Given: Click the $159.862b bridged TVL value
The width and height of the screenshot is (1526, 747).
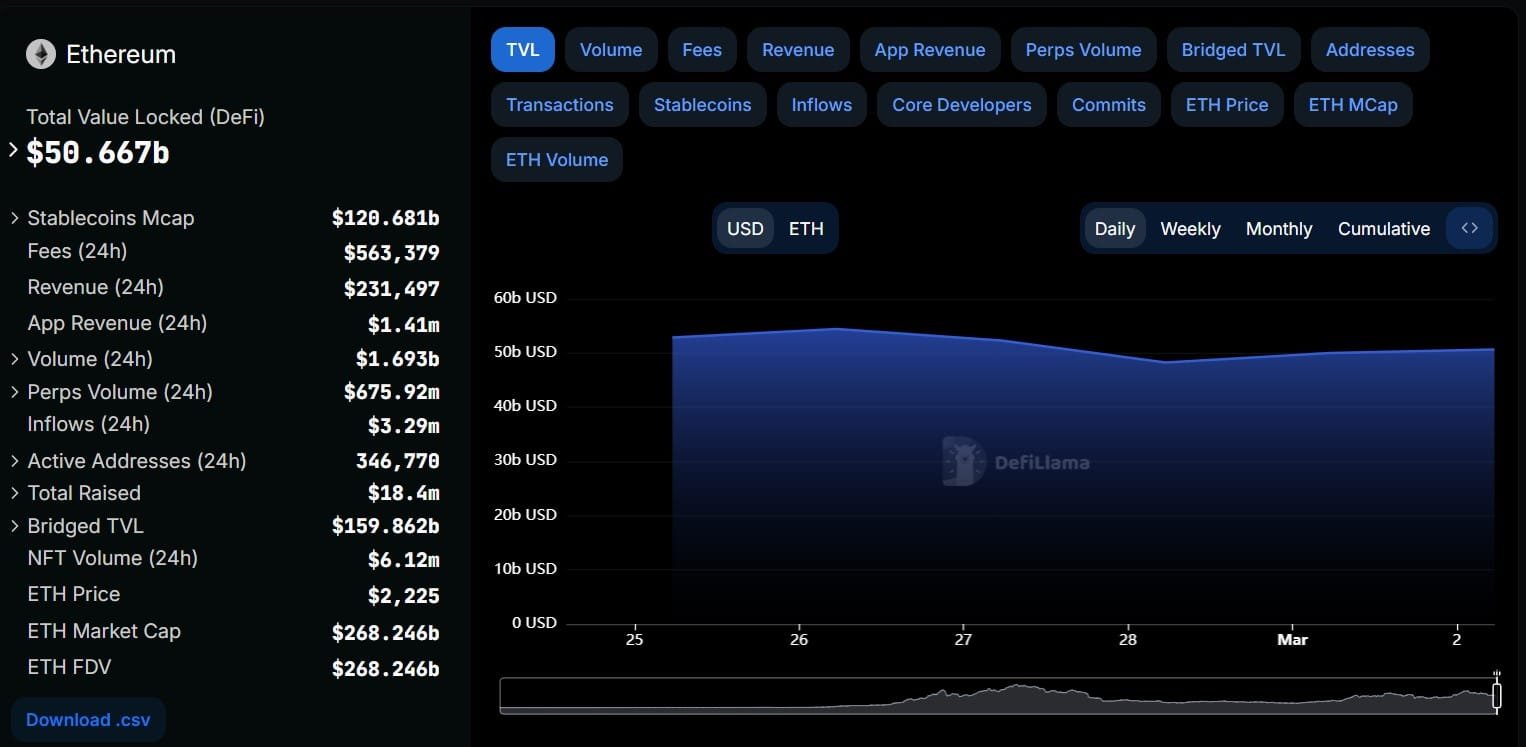Looking at the screenshot, I should pyautogui.click(x=386, y=526).
